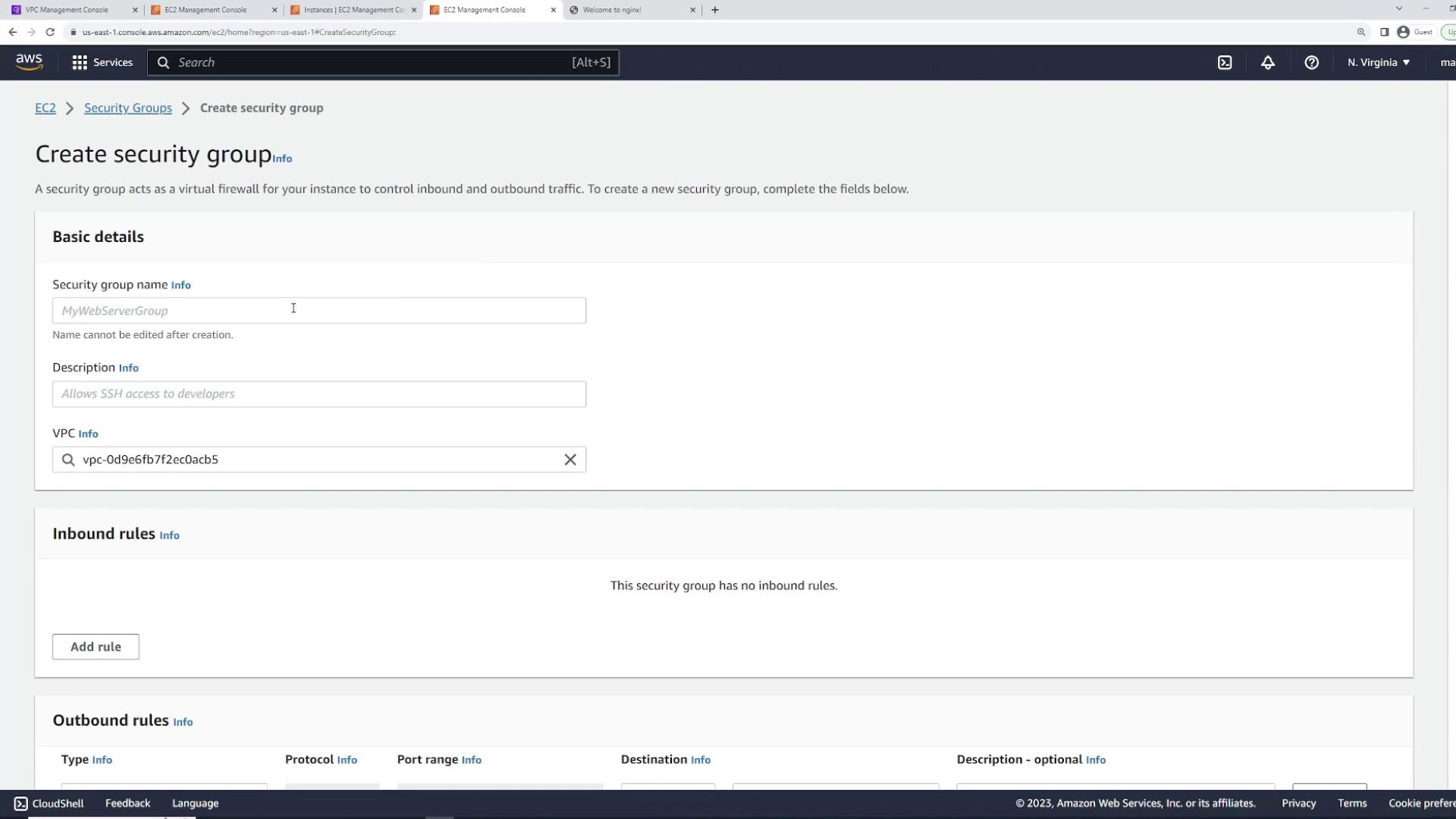Go to Security Groups breadcrumb link
Screen dimensions: 1456x819
coord(127,108)
